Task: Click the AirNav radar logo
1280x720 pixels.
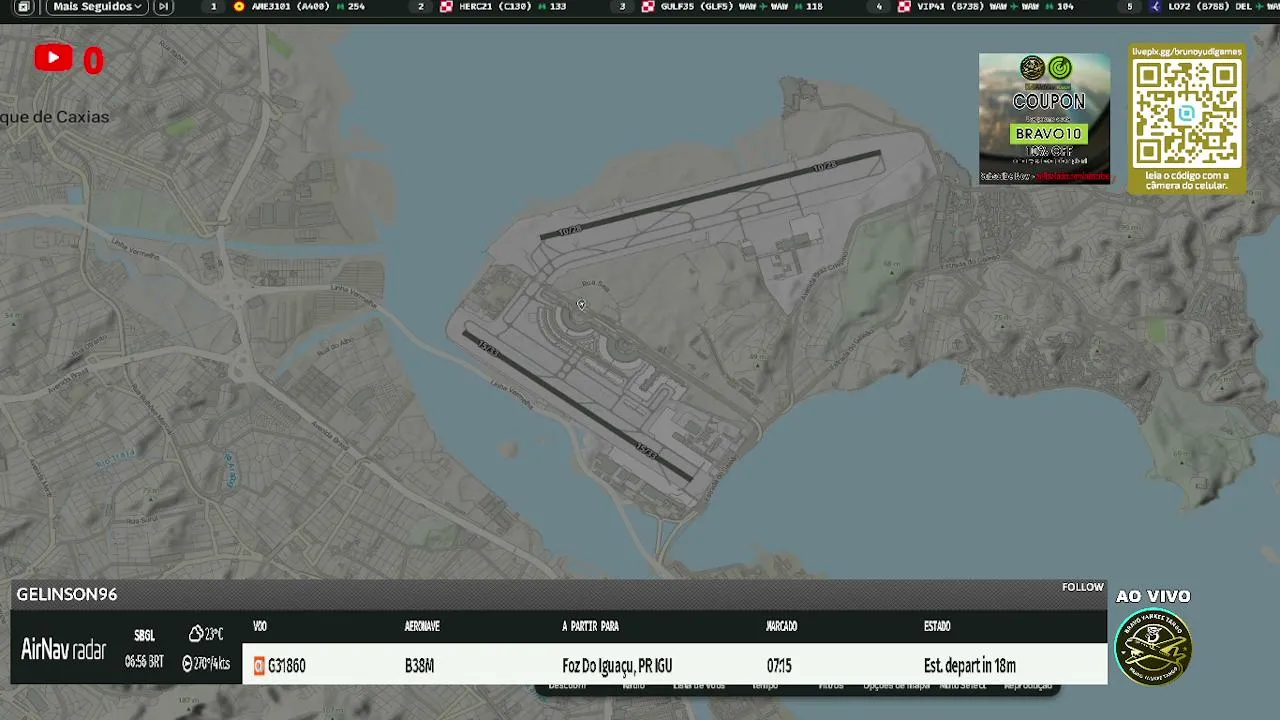Action: tap(63, 649)
